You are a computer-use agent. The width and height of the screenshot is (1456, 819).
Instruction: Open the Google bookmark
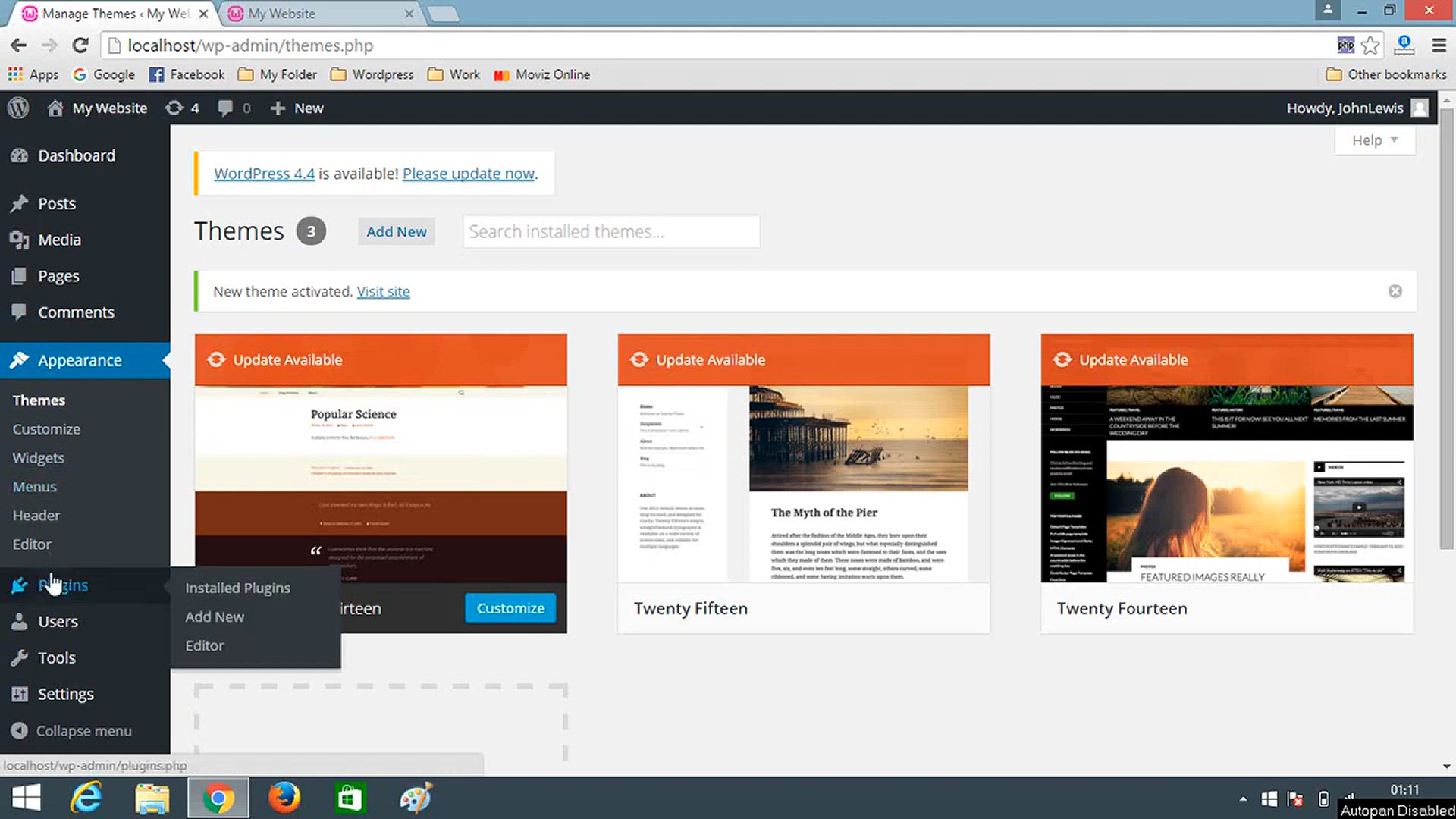point(104,74)
